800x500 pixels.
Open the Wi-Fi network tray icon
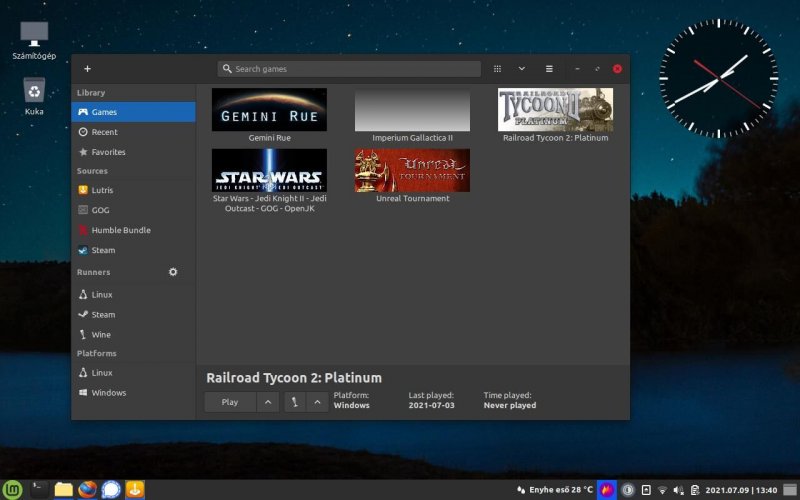point(662,490)
